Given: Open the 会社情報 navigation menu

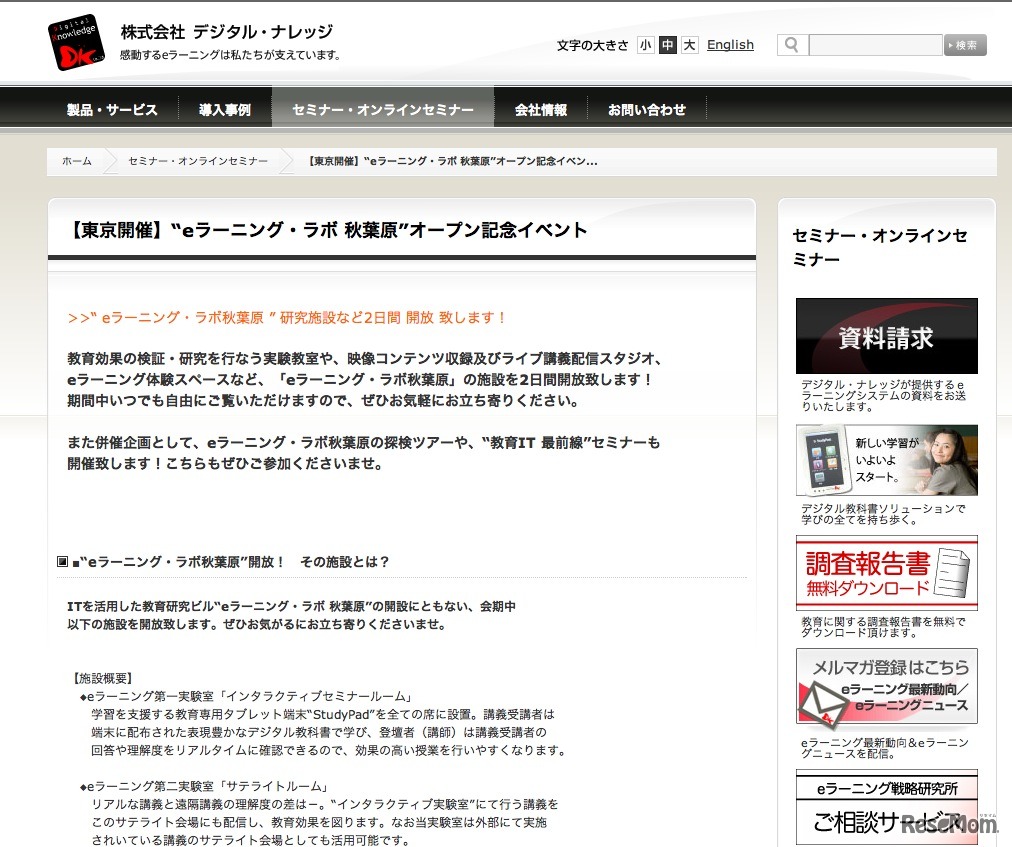Looking at the screenshot, I should click(x=540, y=110).
